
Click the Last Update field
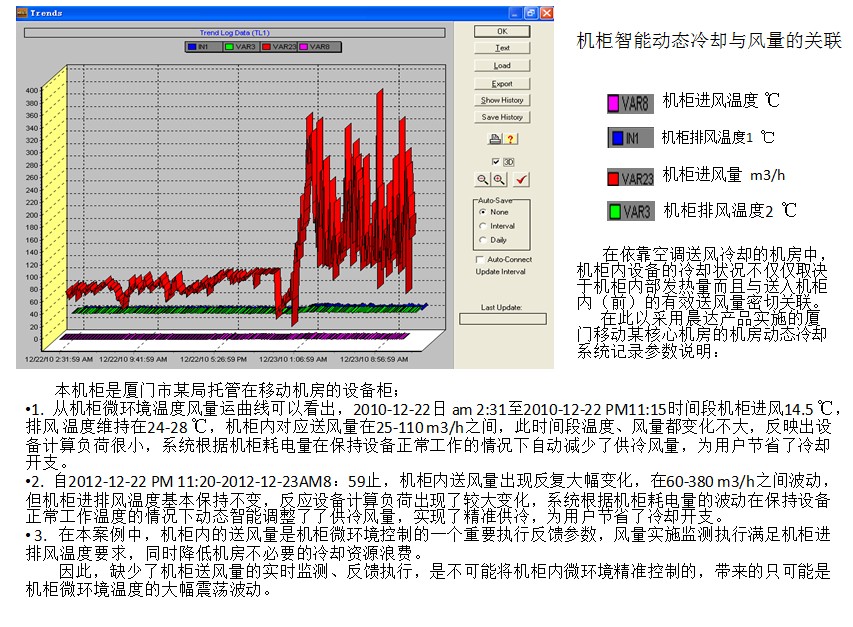(503, 319)
